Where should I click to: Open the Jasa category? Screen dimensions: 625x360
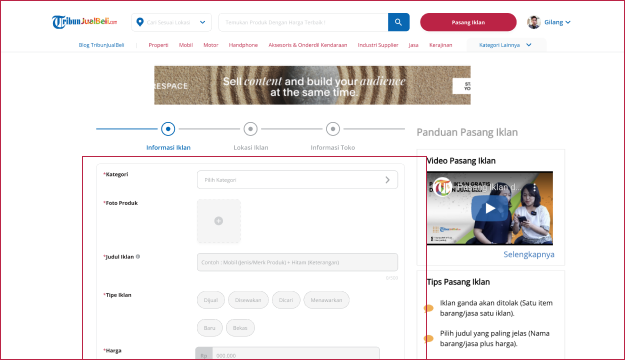pyautogui.click(x=413, y=45)
